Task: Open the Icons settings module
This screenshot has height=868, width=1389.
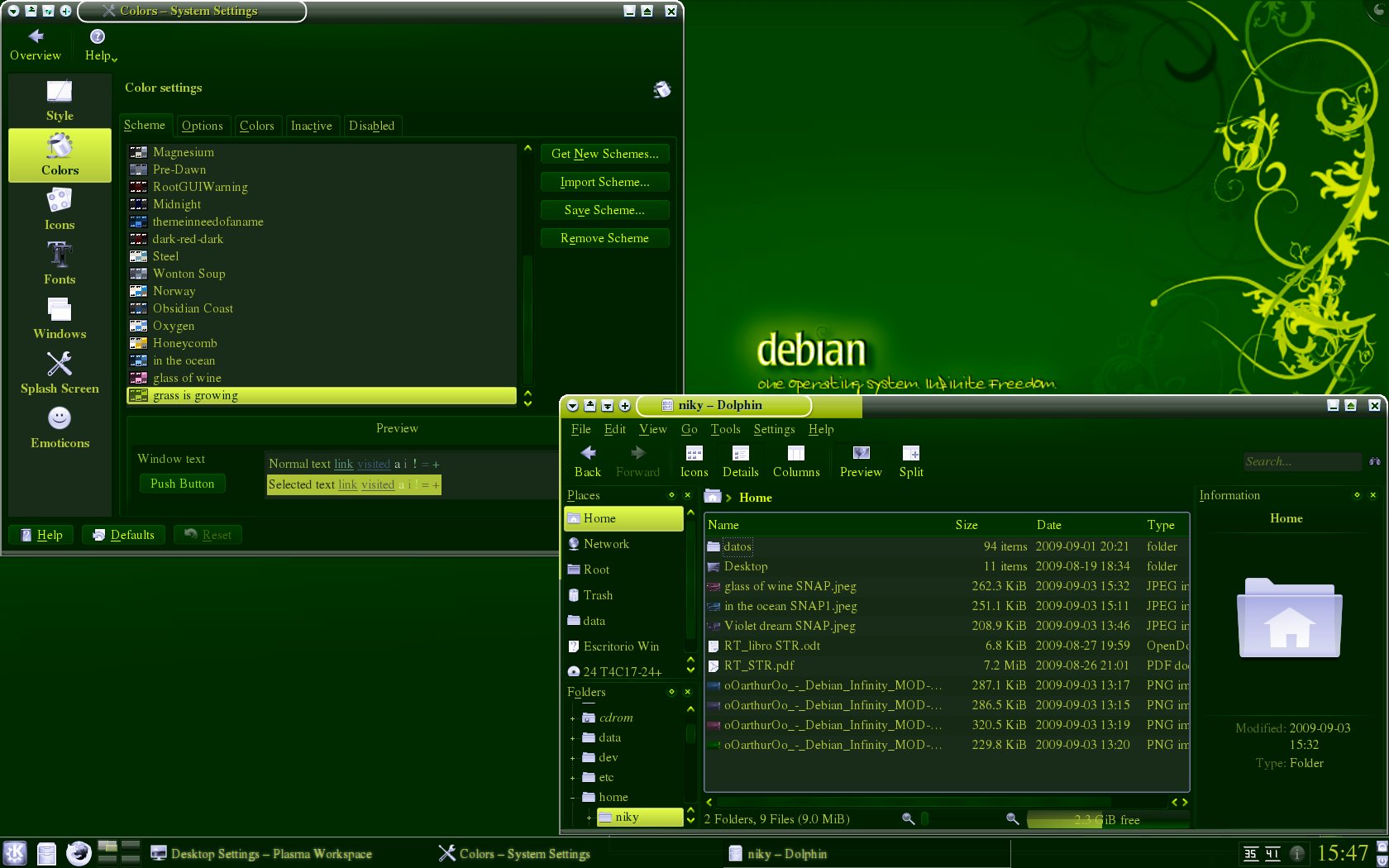Action: click(x=60, y=209)
